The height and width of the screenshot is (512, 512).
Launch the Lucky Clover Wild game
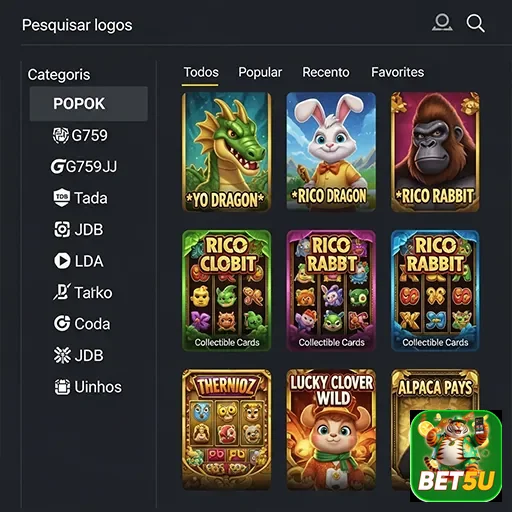click(x=331, y=429)
